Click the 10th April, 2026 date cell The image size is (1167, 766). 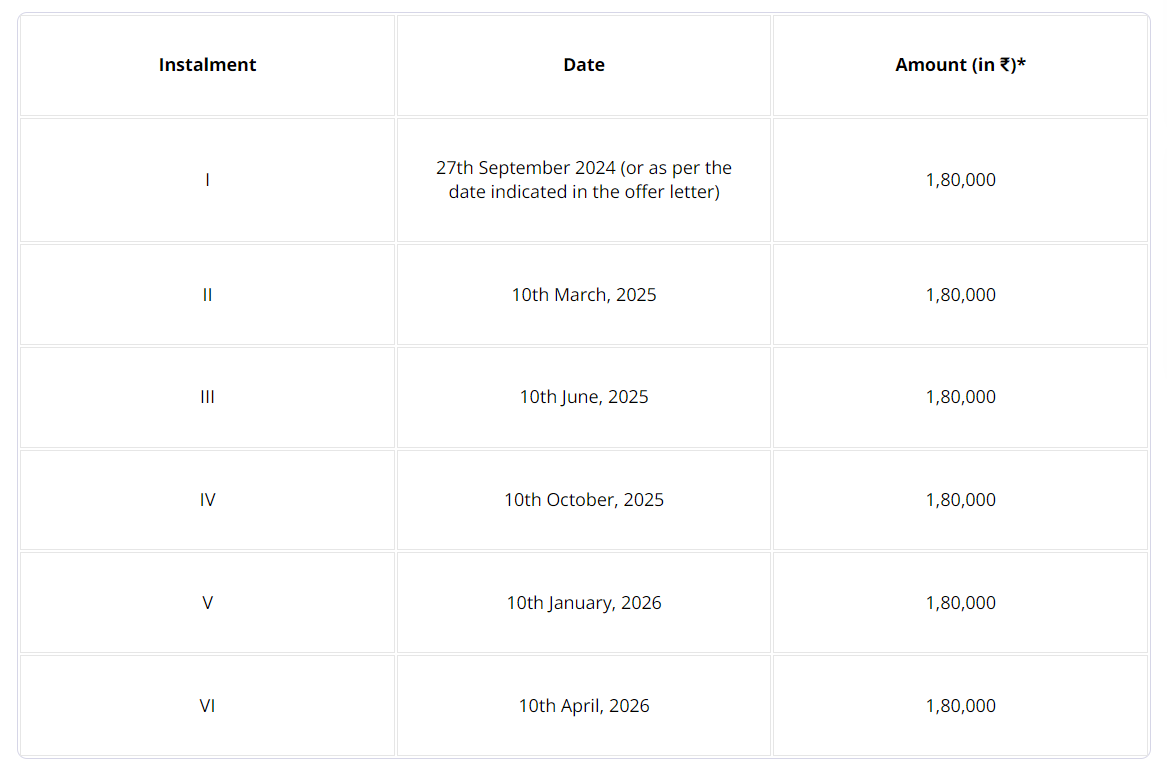(x=584, y=705)
